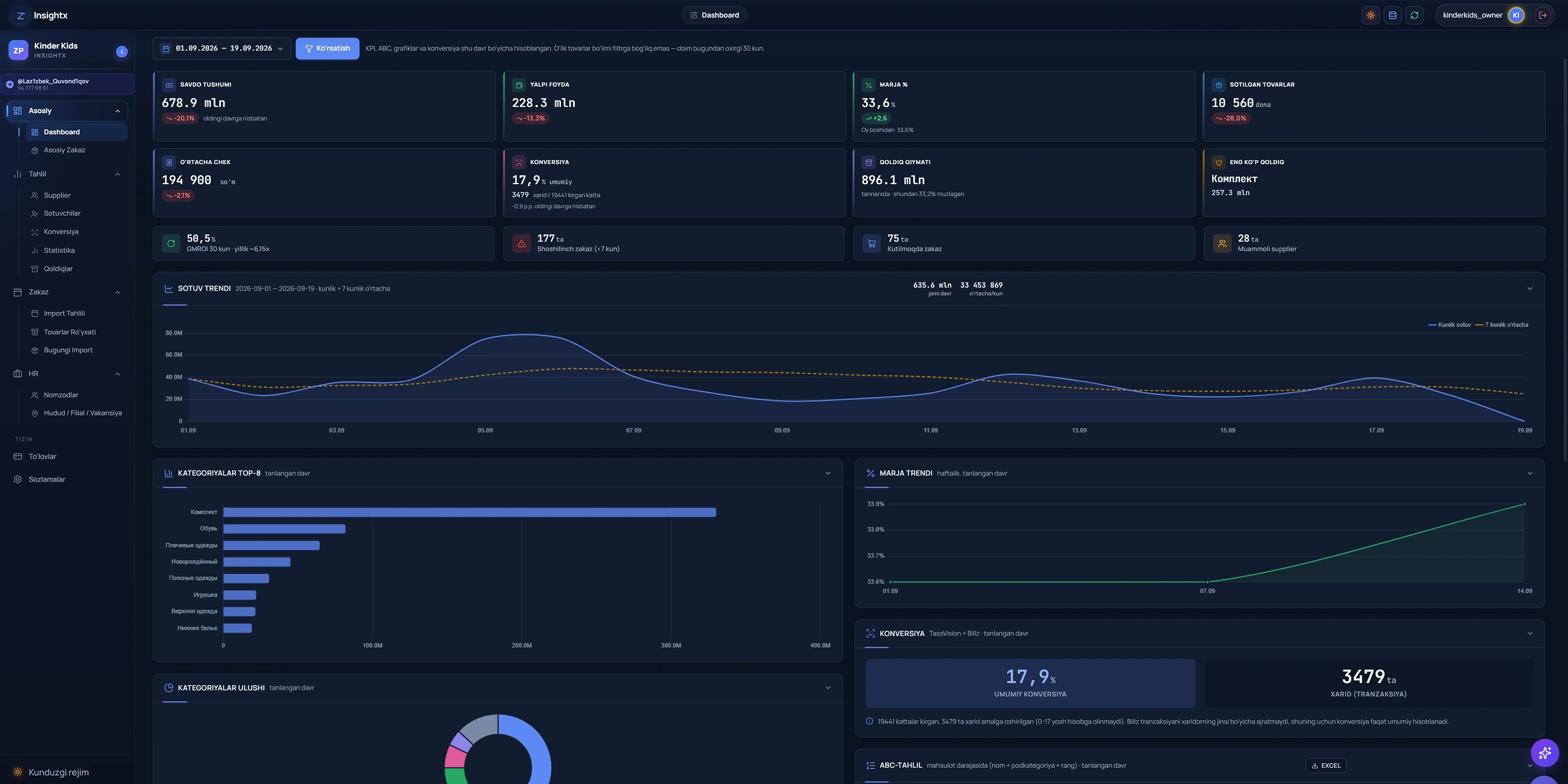This screenshot has width=1568, height=784.
Task: Open Sozlamalar settings
Action: (x=68, y=479)
